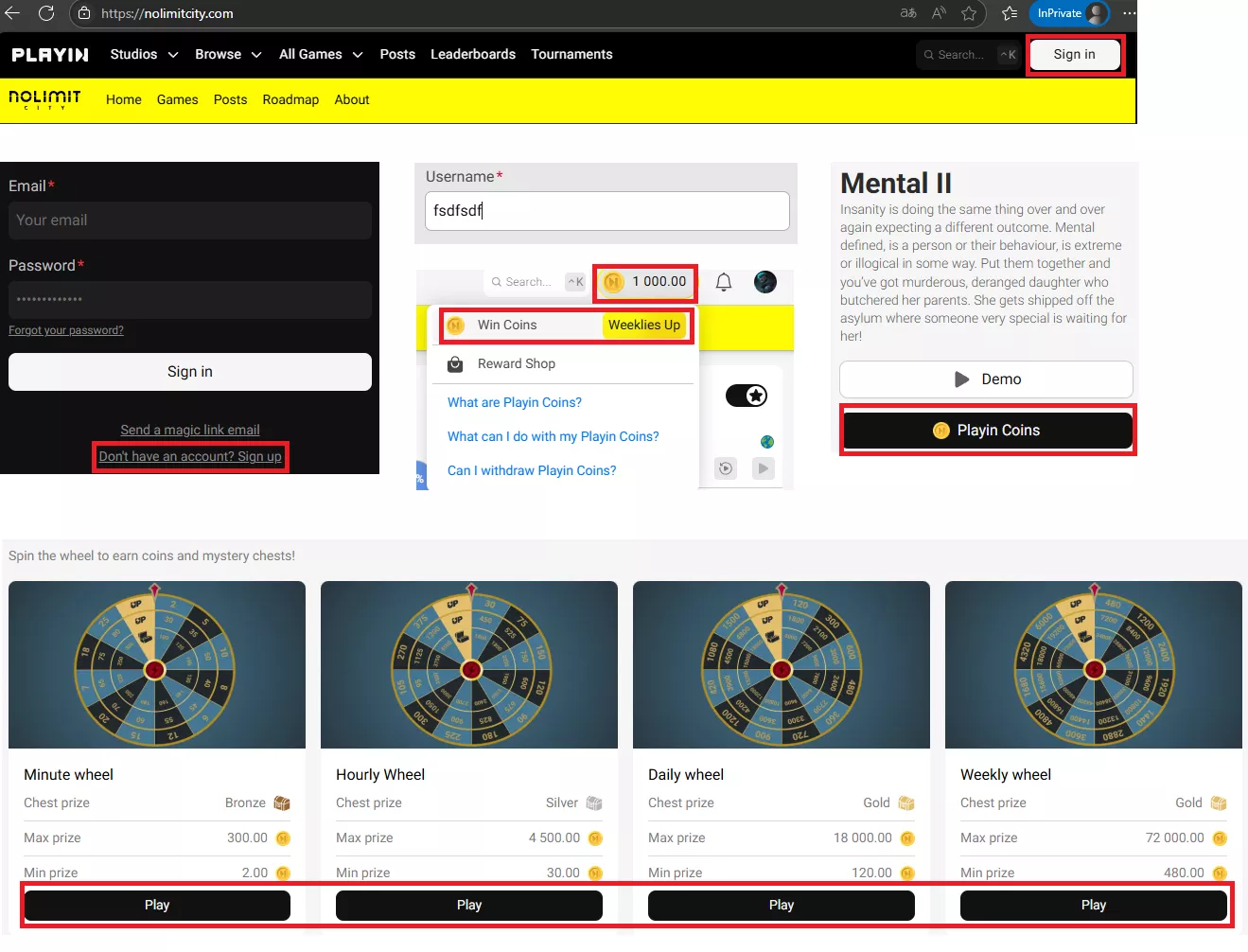Click the coin icon beside Daily 18 000.00
1248x952 pixels.
[x=907, y=838]
